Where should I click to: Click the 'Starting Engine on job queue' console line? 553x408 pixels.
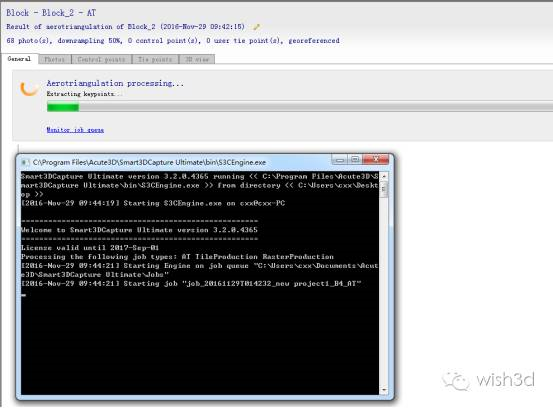point(200,270)
